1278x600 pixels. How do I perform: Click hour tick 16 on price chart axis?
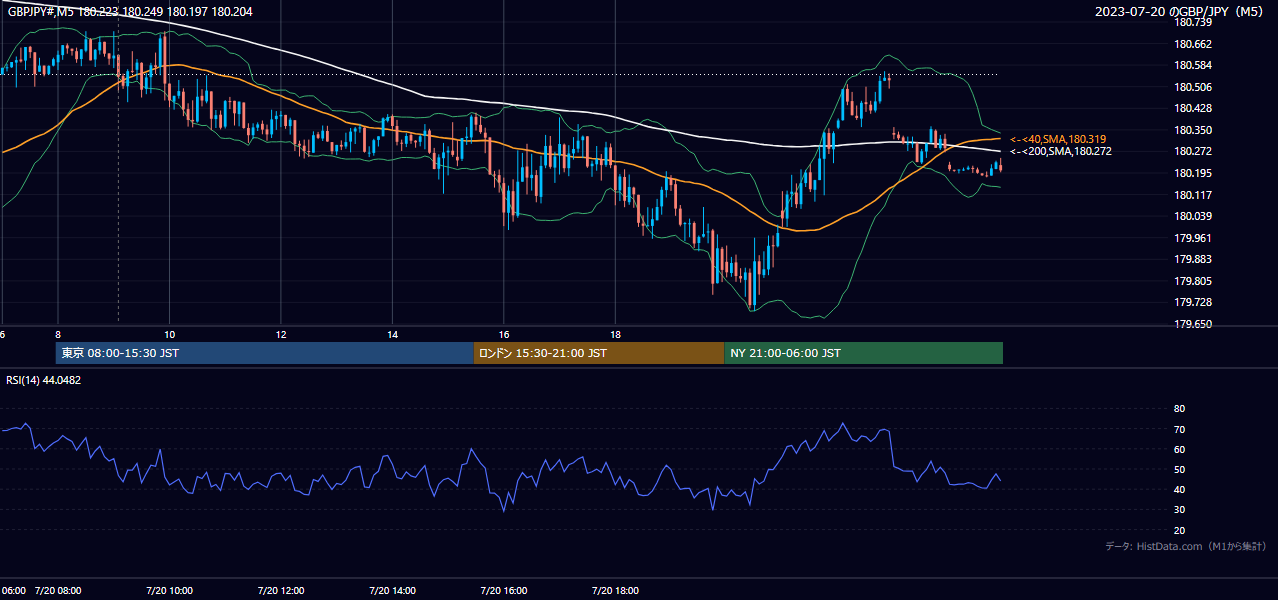[x=504, y=334]
